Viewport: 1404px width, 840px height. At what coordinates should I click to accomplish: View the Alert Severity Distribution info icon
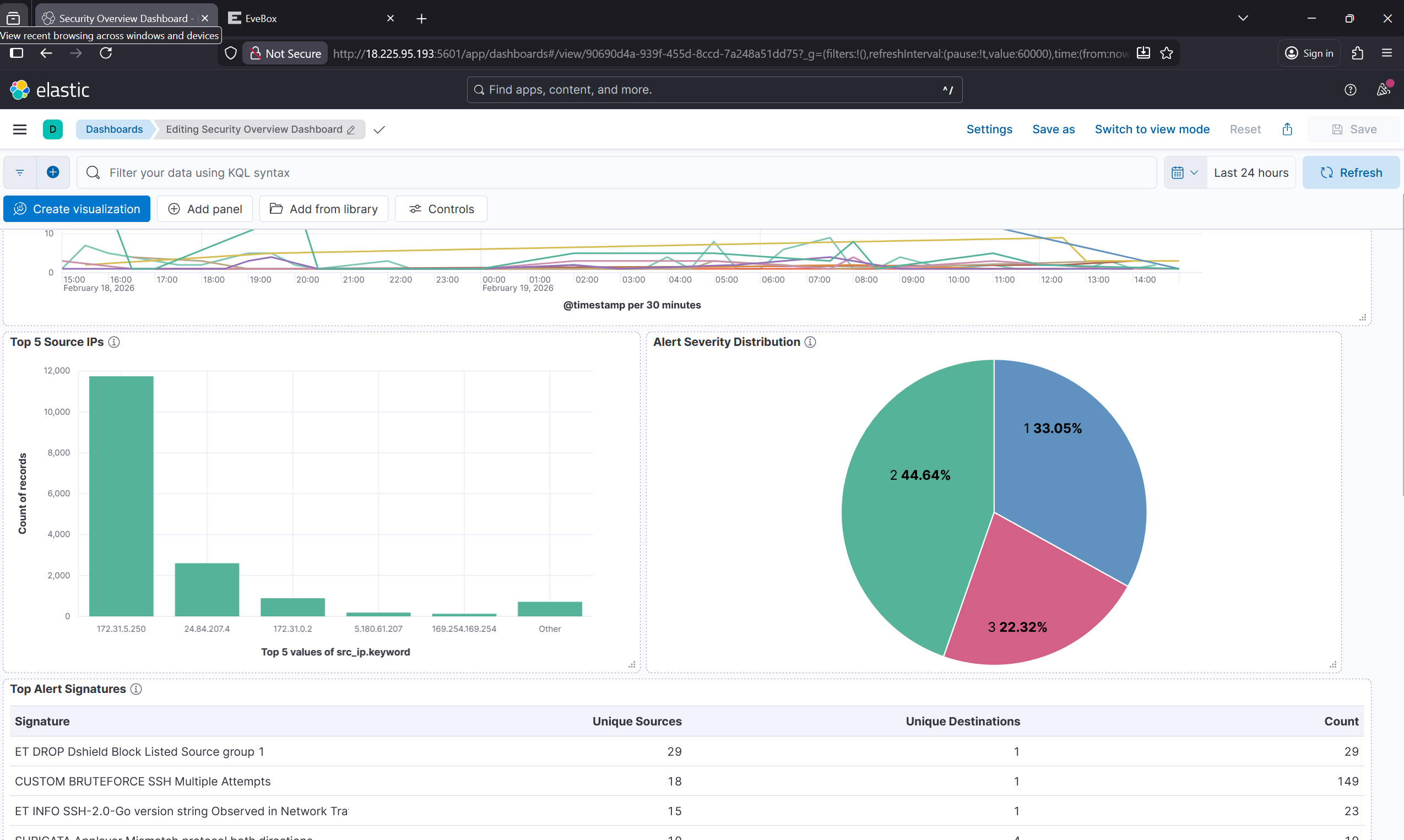click(810, 342)
